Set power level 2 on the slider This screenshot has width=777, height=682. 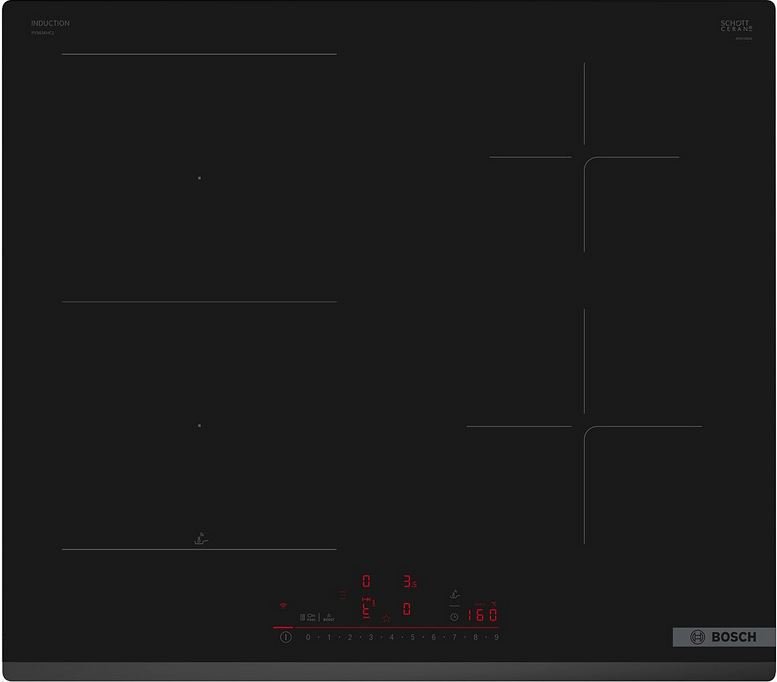pyautogui.click(x=349, y=637)
